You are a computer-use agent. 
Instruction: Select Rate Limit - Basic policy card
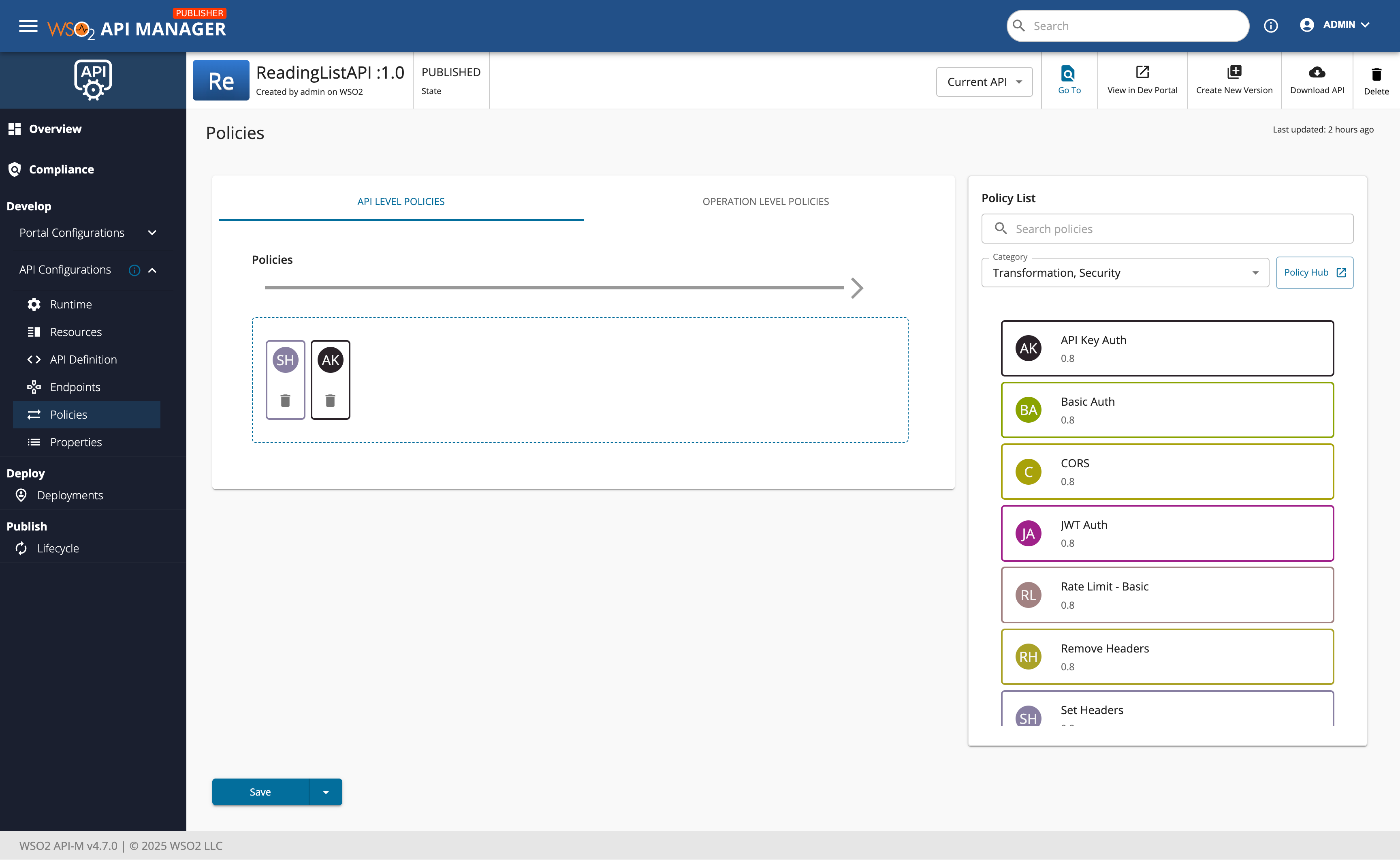click(1167, 595)
